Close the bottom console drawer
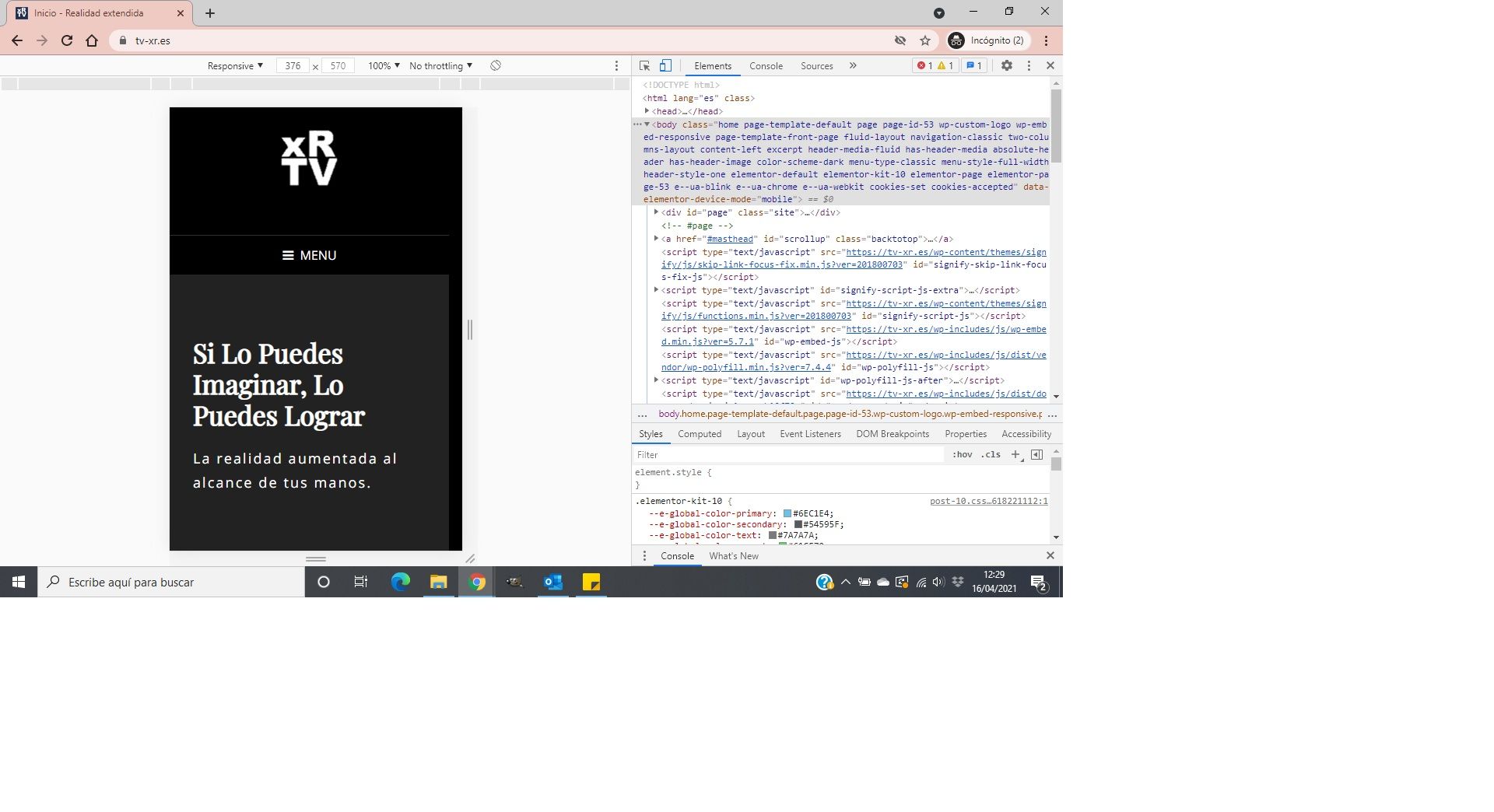Screen dimensions: 1494x812 (1050, 555)
